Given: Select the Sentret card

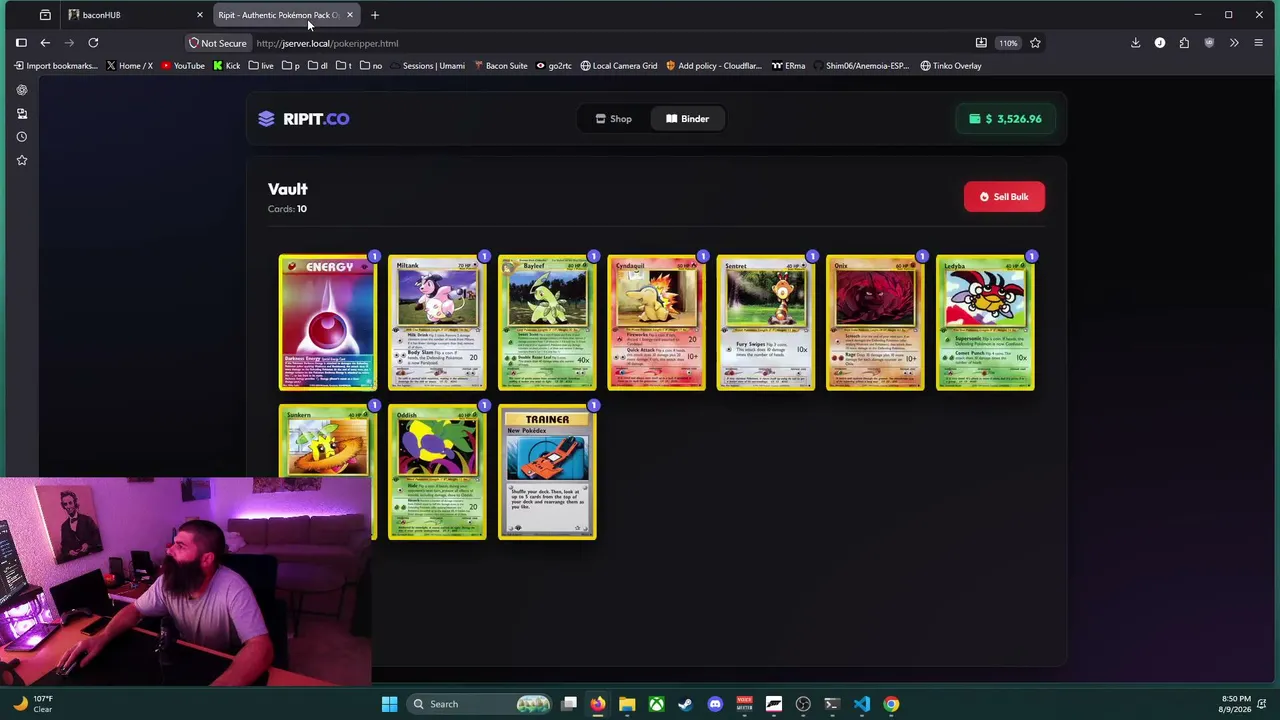Looking at the screenshot, I should [x=766, y=322].
